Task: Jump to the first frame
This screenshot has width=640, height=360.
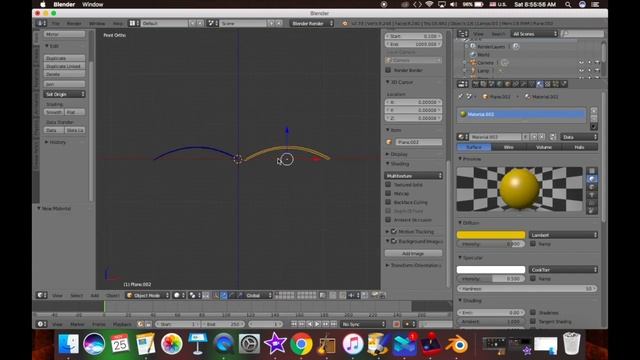Action: (x=294, y=324)
